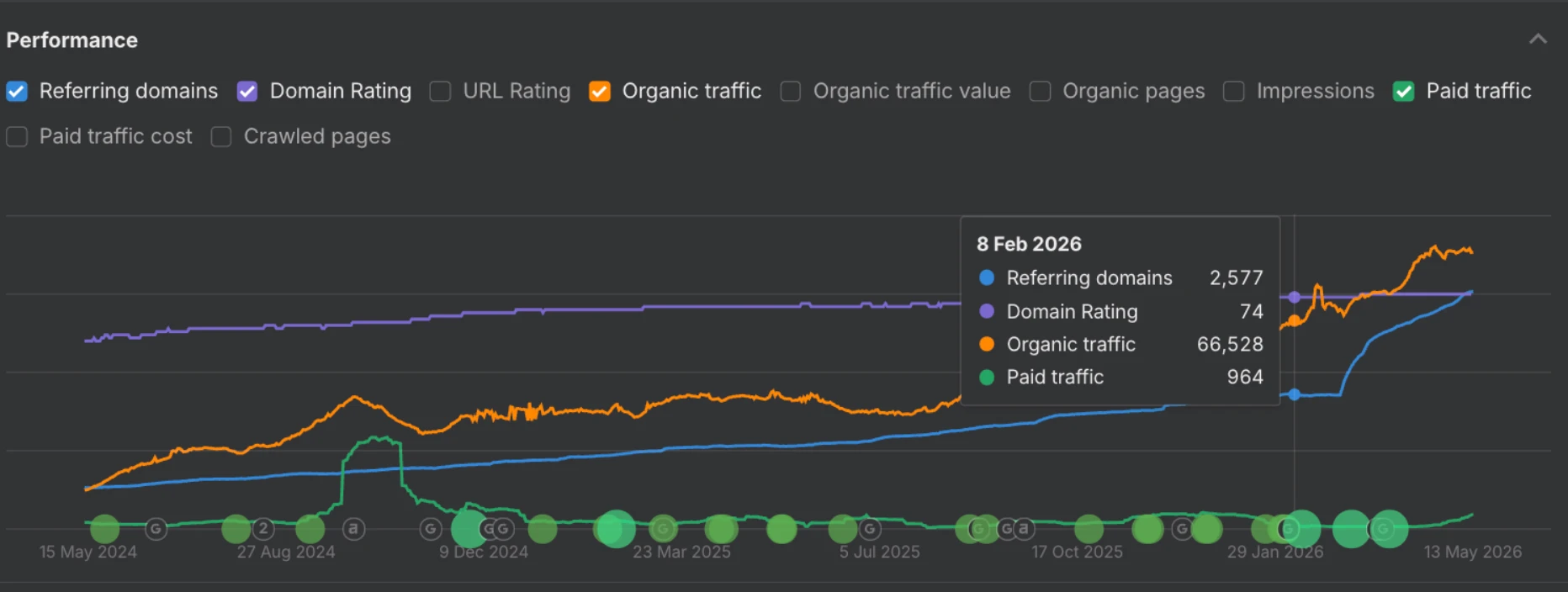Screen dimensions: 1568x592
Task: Enable the Crawled pages checkbox
Action: click(221, 137)
